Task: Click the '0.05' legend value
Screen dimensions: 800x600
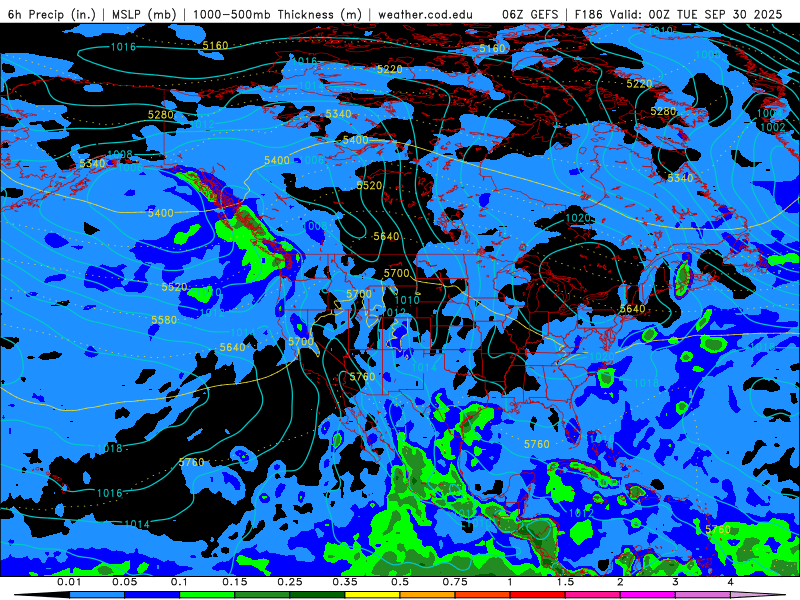Action: pos(124,582)
